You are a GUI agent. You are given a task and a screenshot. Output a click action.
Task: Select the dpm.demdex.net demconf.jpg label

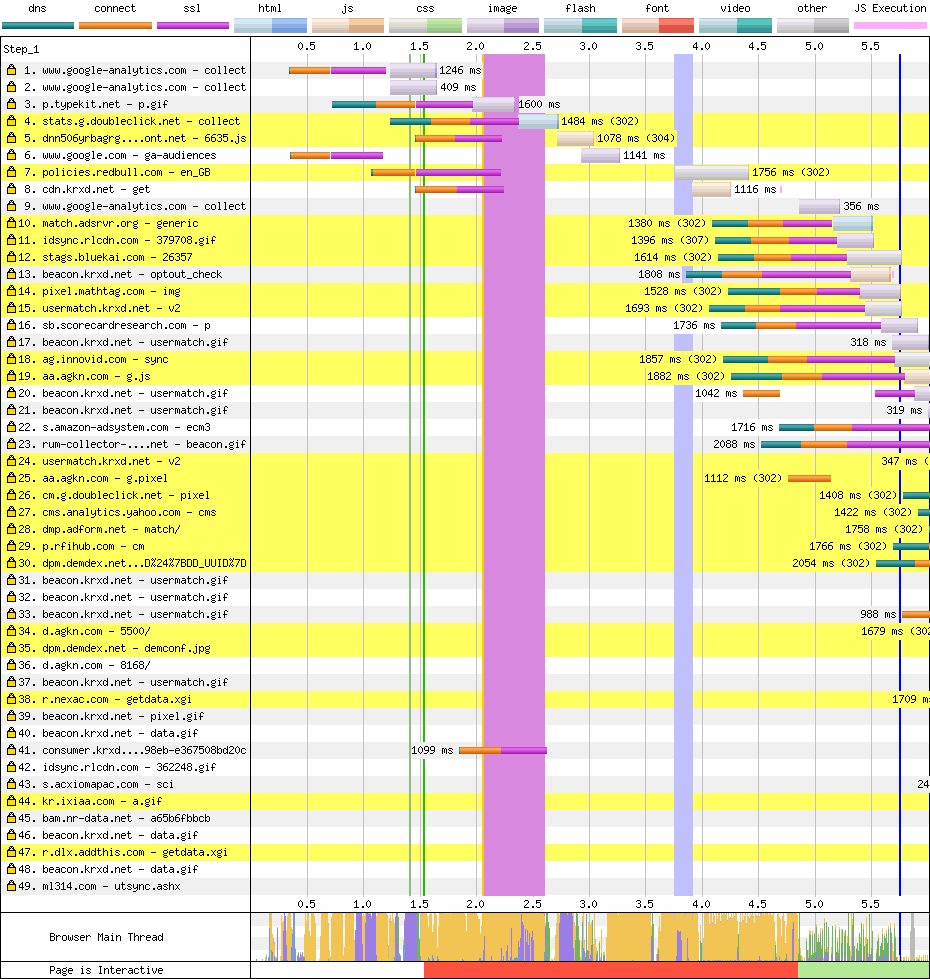coord(126,648)
